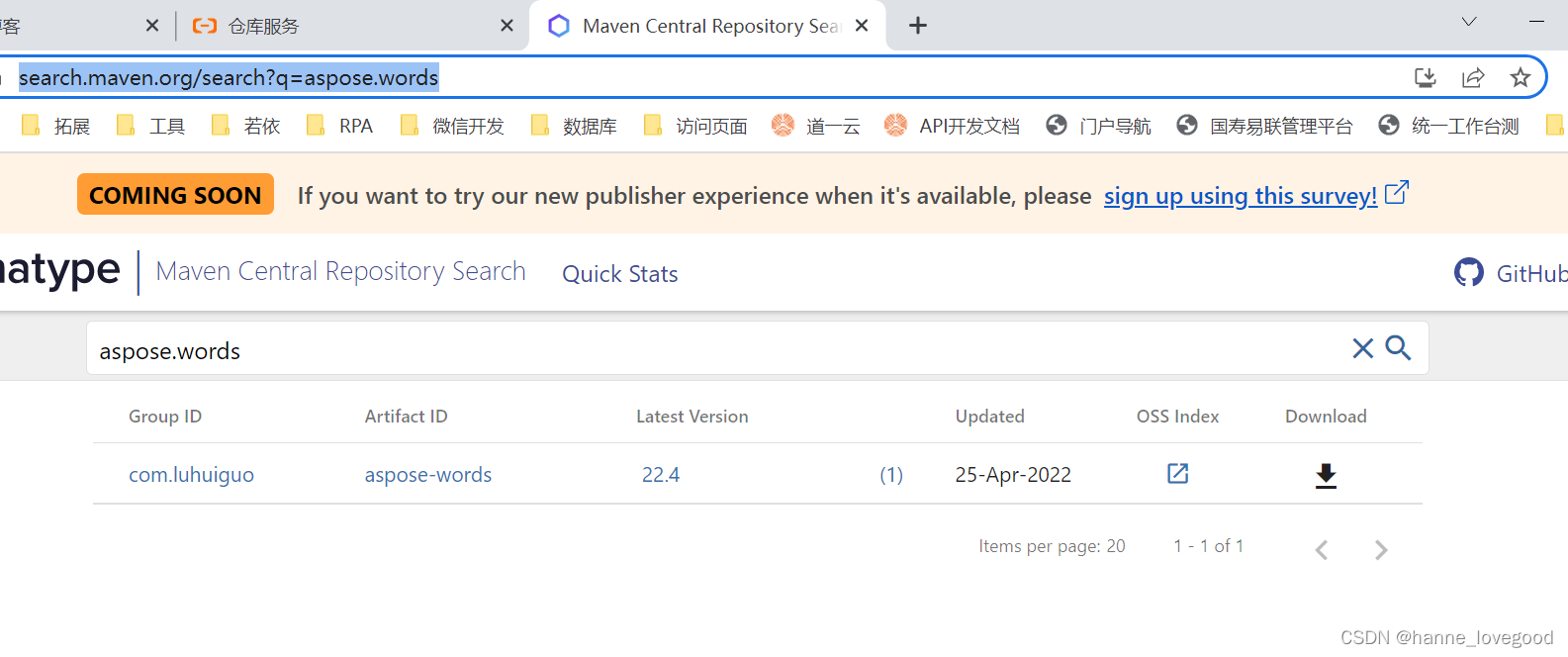Click the sign up using this survey link
This screenshot has height=657, width=1568.
pos(1241,196)
